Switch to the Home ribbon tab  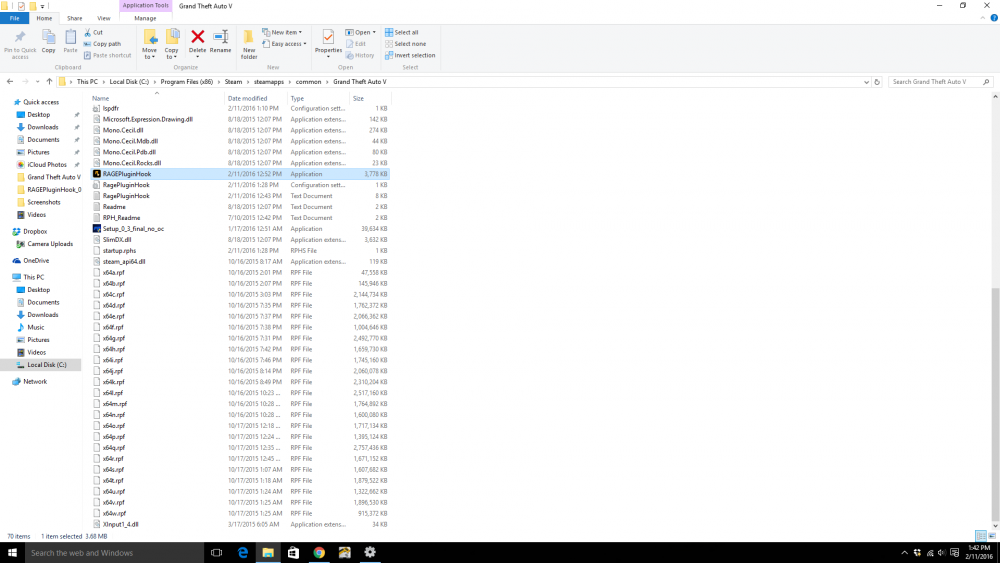click(x=44, y=18)
